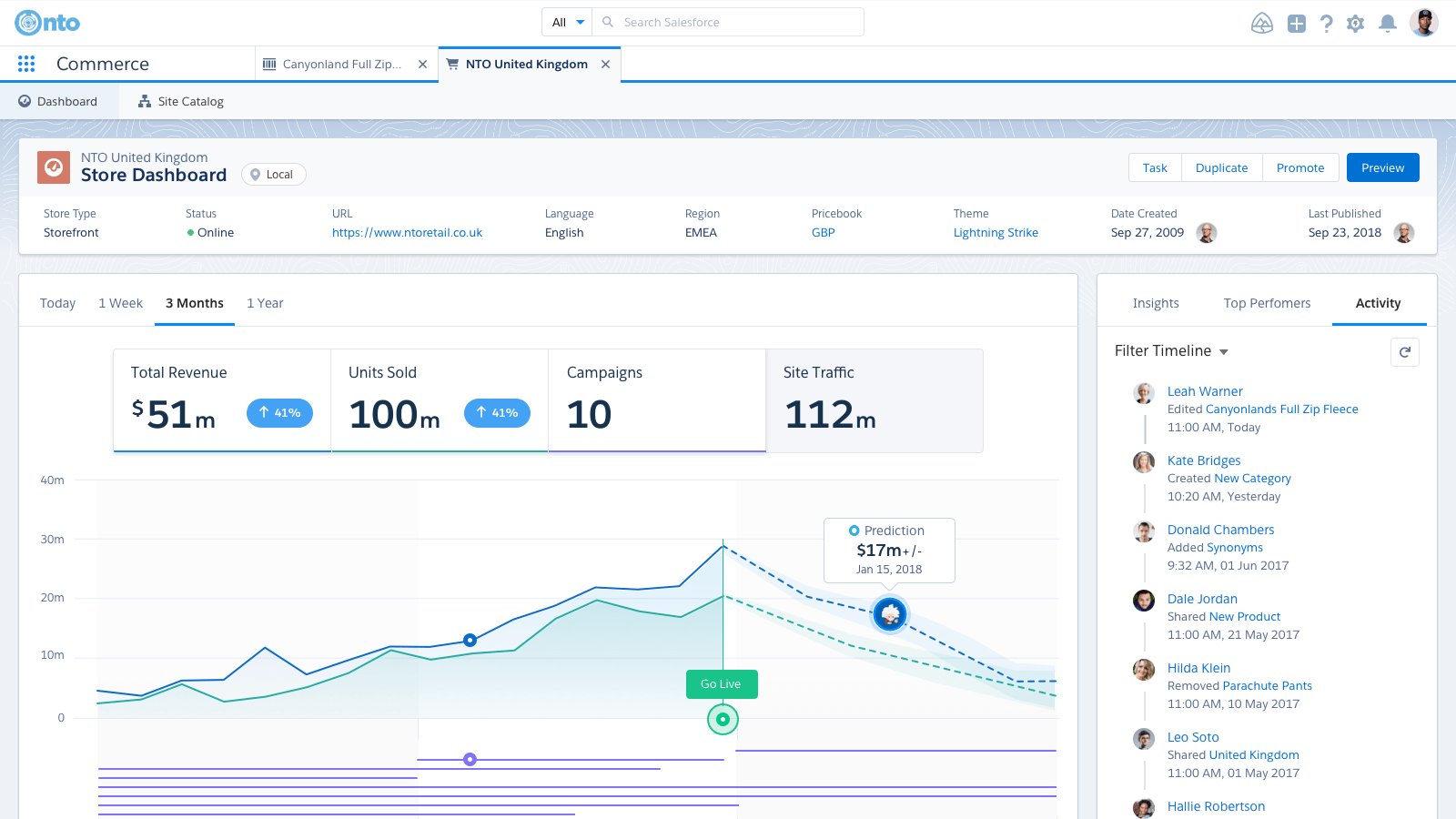The height and width of the screenshot is (819, 1456).
Task: Close the Canyonland Full Zip tab
Action: click(x=422, y=65)
